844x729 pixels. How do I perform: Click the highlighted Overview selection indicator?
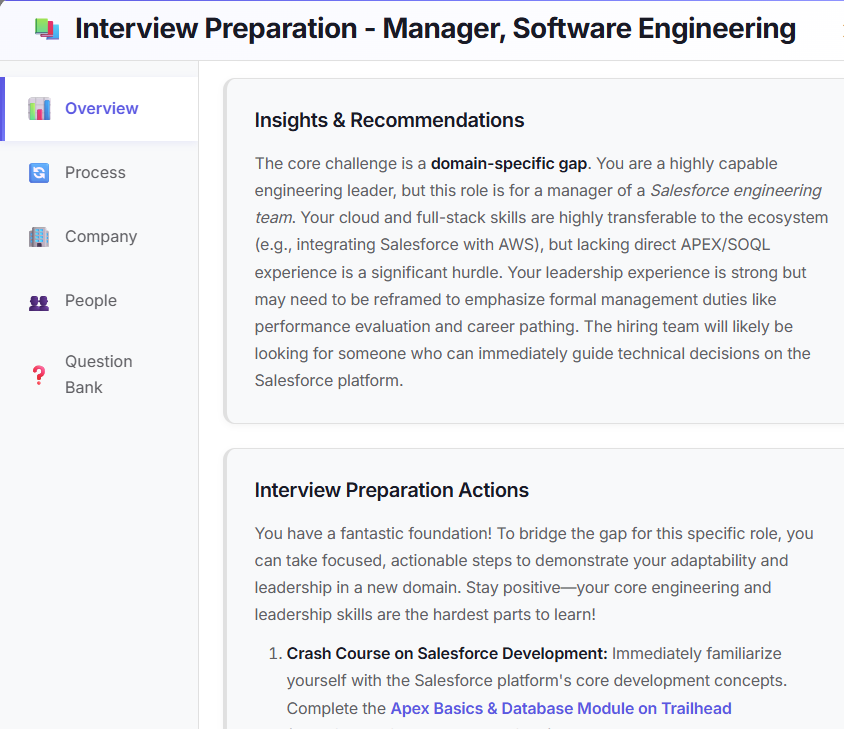click(3, 108)
